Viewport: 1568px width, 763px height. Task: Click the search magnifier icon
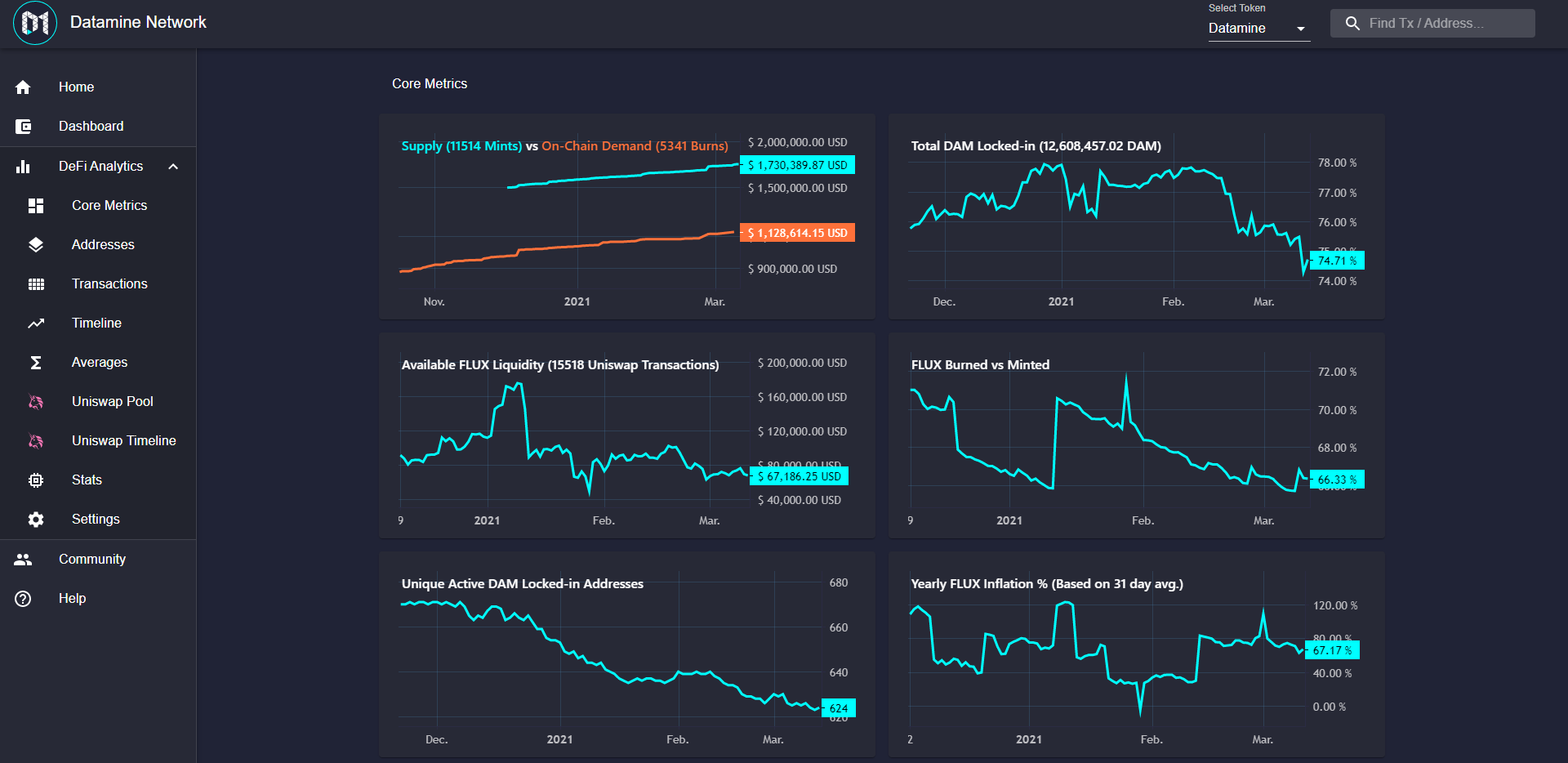(x=1352, y=23)
